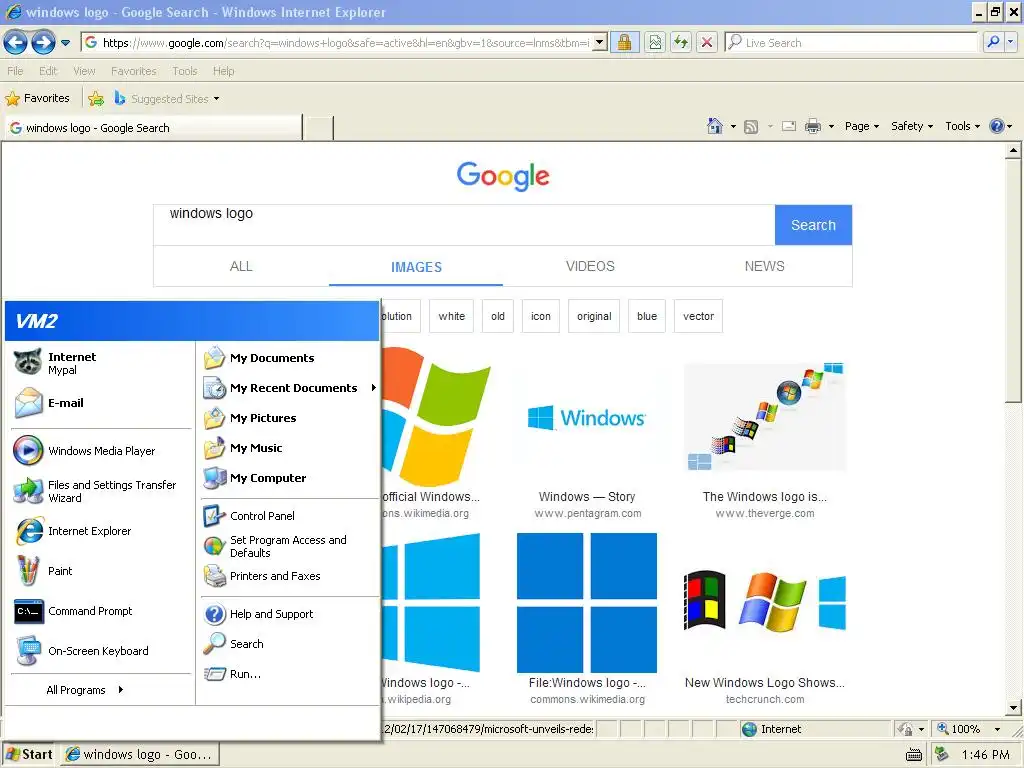
Task: Click the Start button
Action: pos(30,754)
